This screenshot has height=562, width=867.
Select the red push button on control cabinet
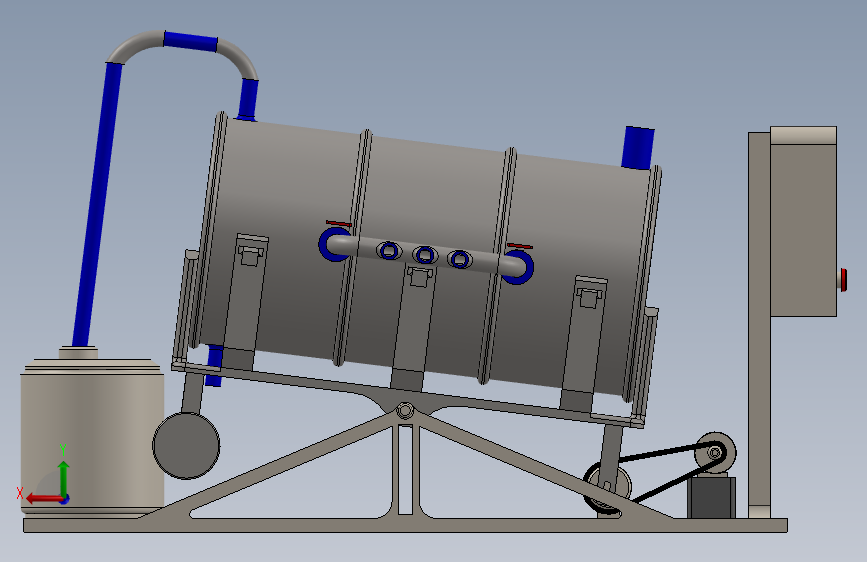point(843,279)
